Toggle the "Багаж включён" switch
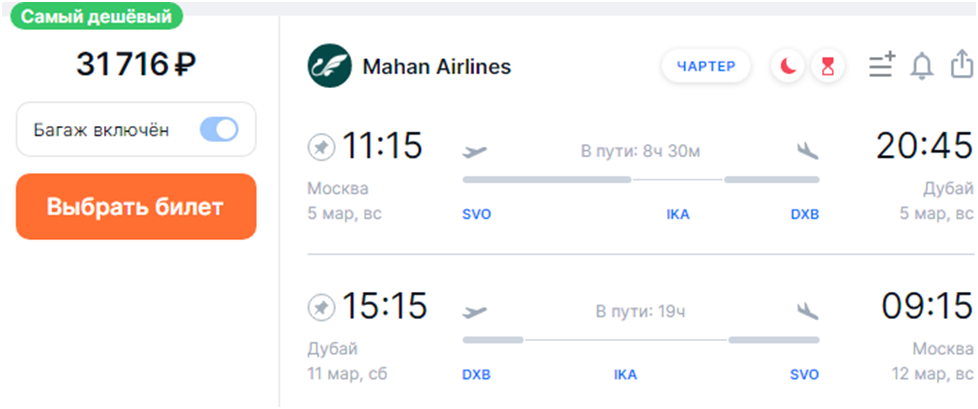 (x=219, y=130)
